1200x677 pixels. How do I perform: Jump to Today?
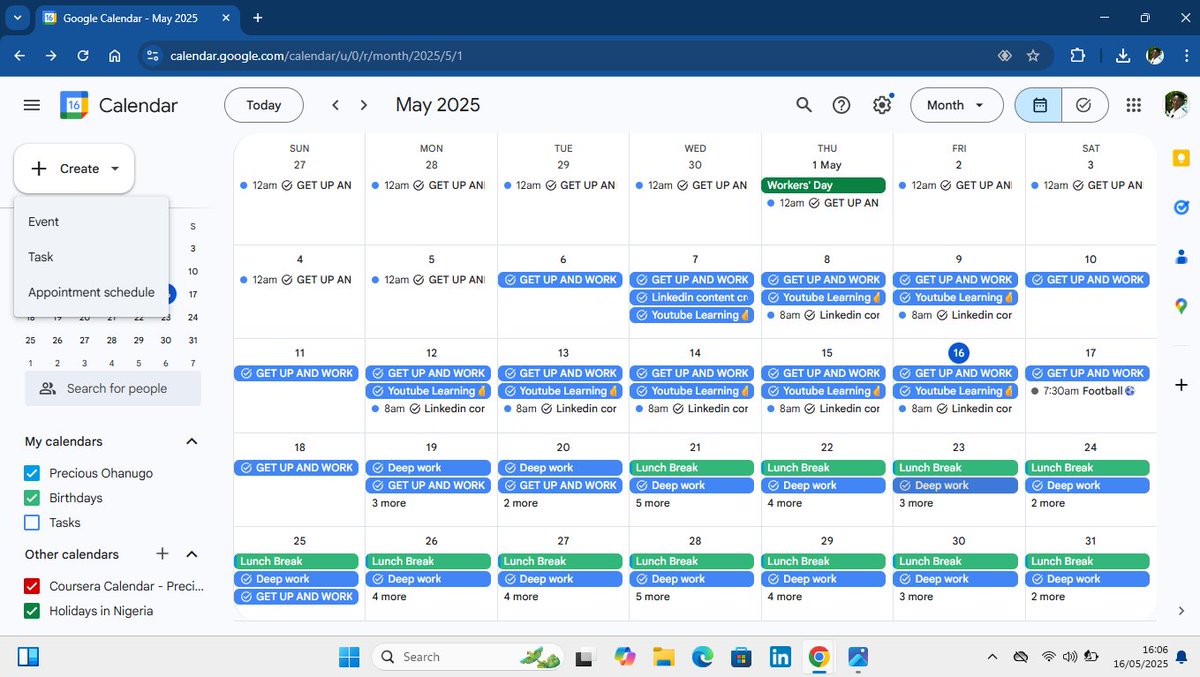pyautogui.click(x=264, y=105)
